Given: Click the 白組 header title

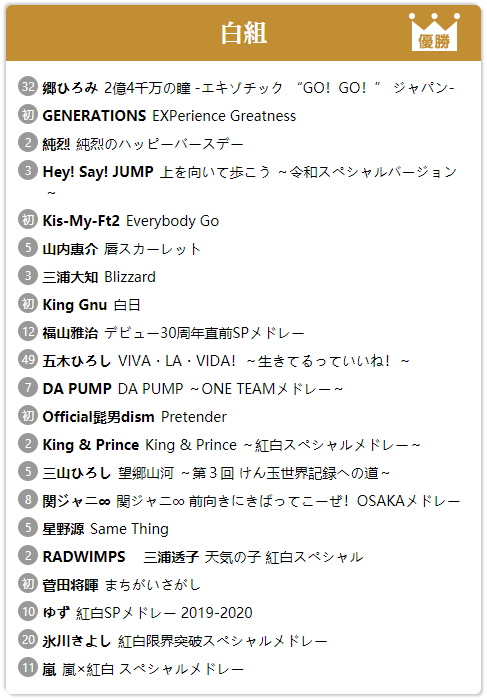Looking at the screenshot, I should (244, 33).
